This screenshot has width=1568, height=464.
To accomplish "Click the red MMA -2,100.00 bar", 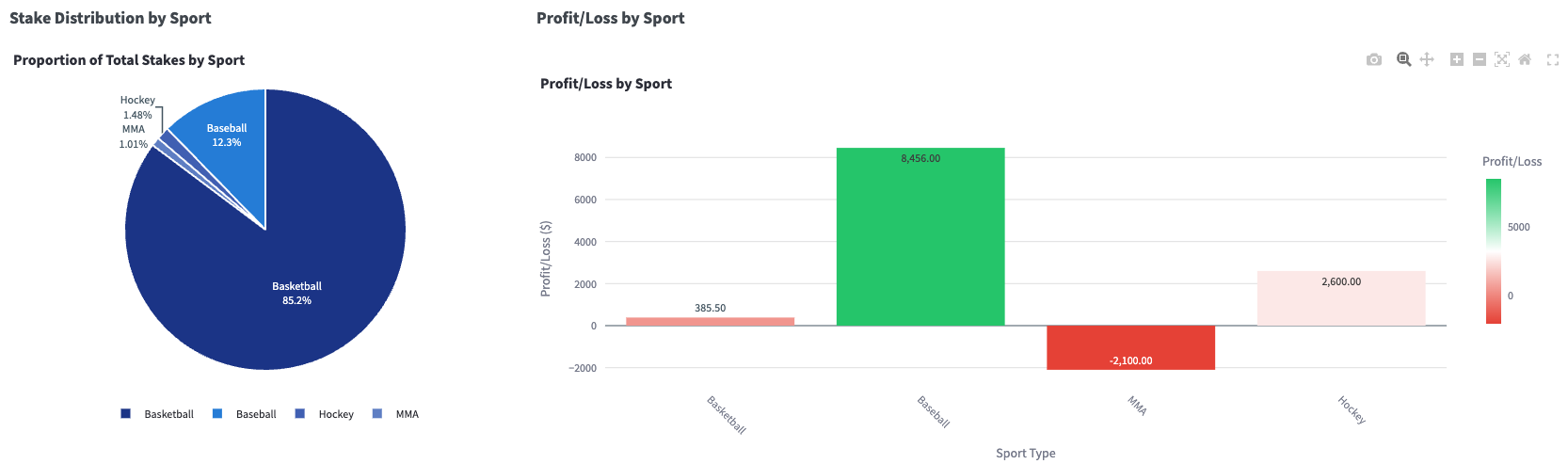I will click(x=1130, y=346).
